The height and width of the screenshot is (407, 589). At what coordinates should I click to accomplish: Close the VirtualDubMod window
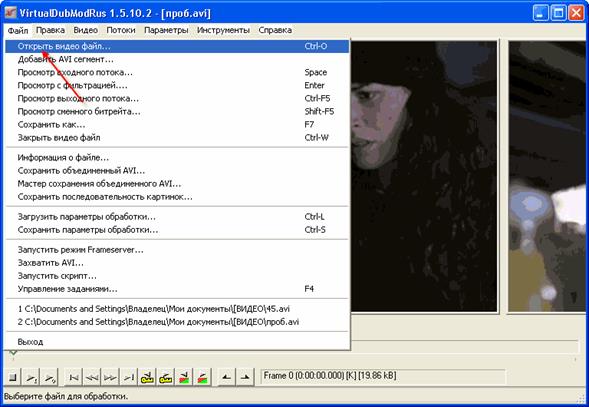pos(576,13)
